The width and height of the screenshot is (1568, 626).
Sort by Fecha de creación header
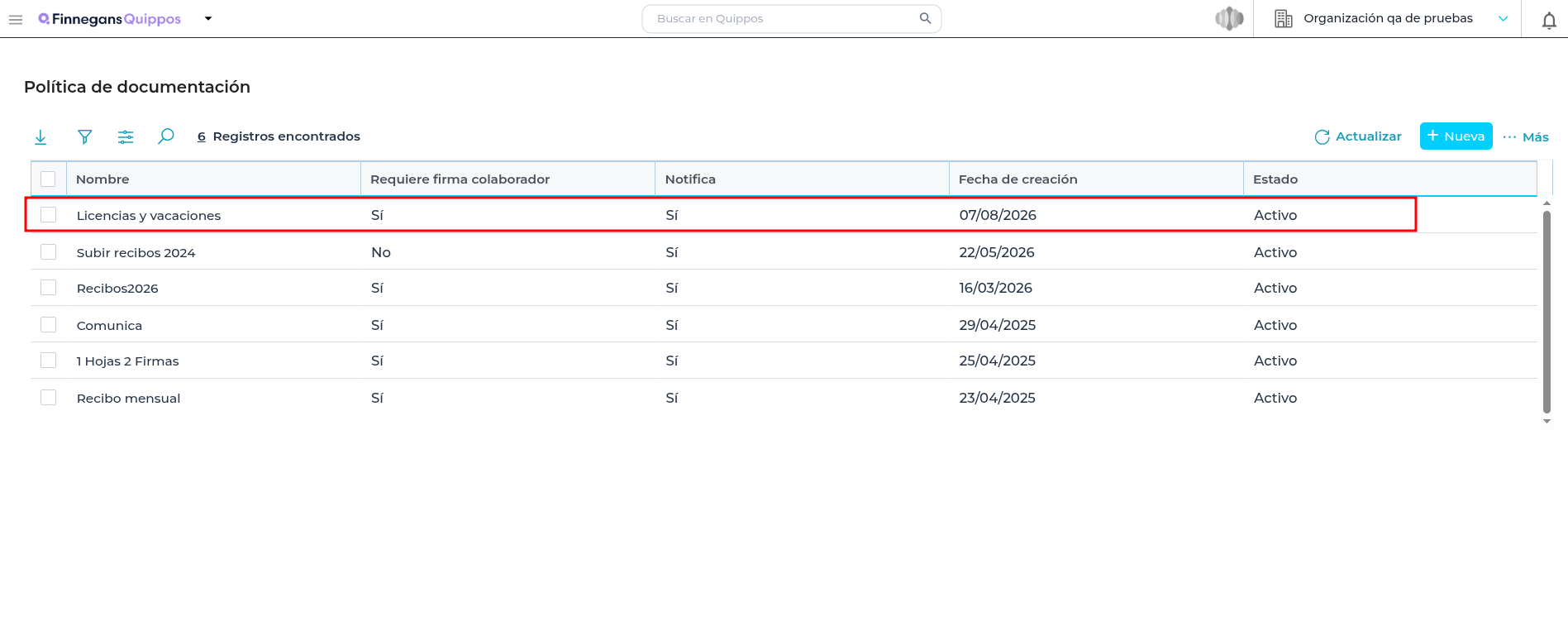(x=1096, y=179)
